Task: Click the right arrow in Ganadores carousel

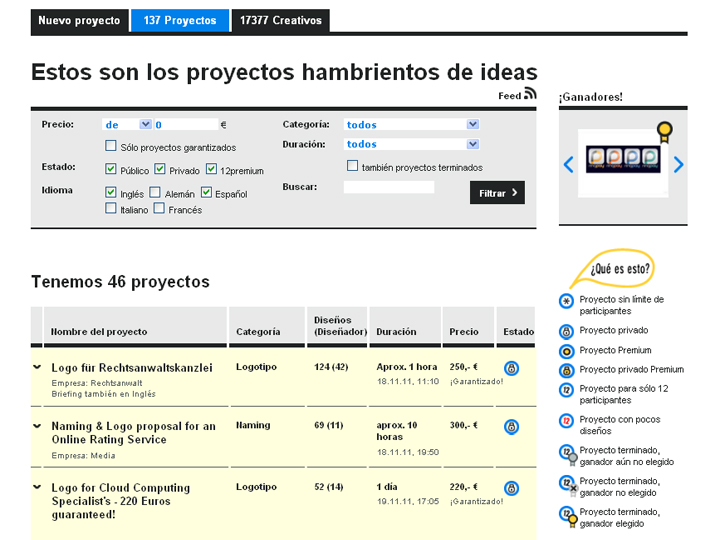Action: [678, 164]
